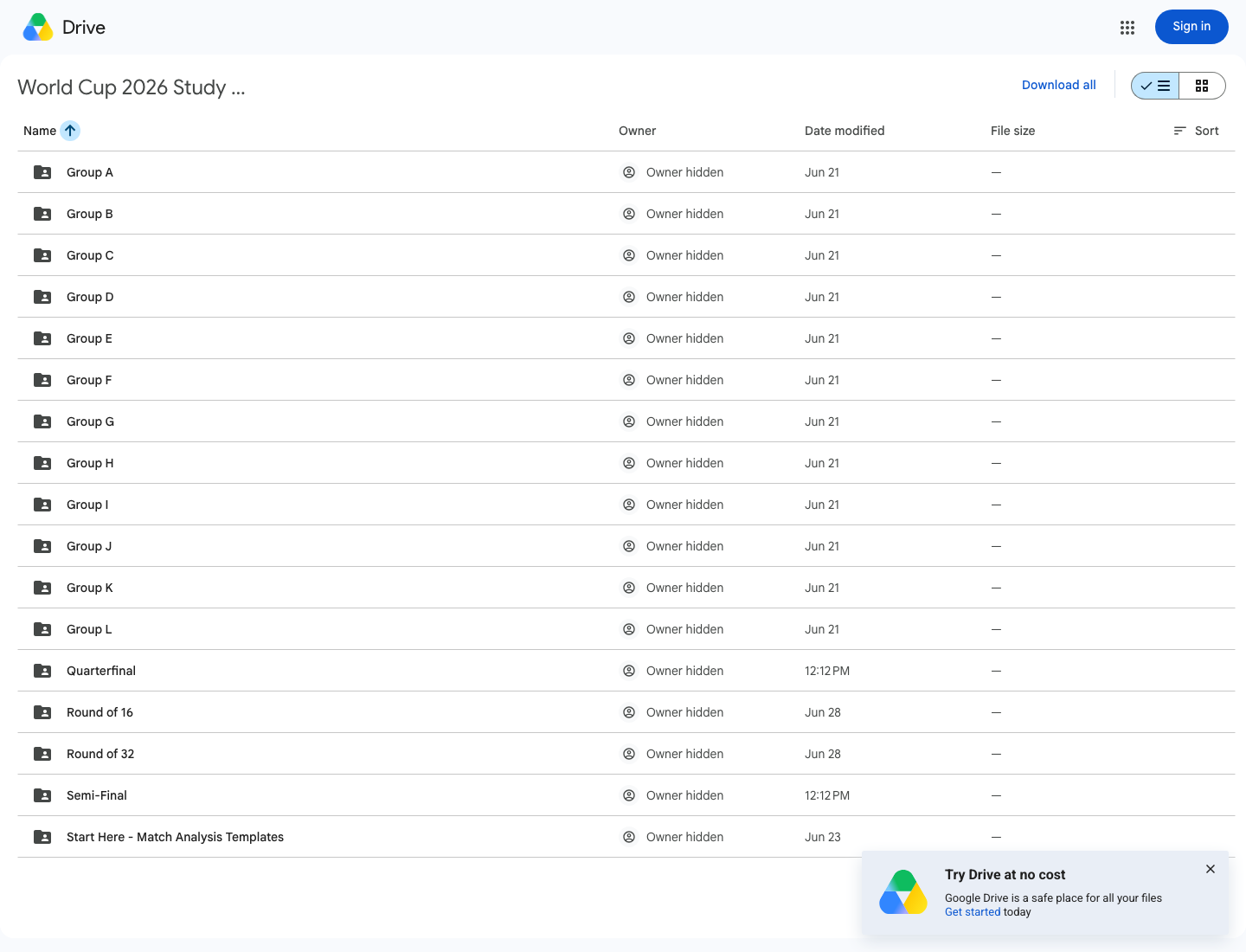Switch to grid layout view
Viewport: 1246px width, 952px height.
point(1202,86)
